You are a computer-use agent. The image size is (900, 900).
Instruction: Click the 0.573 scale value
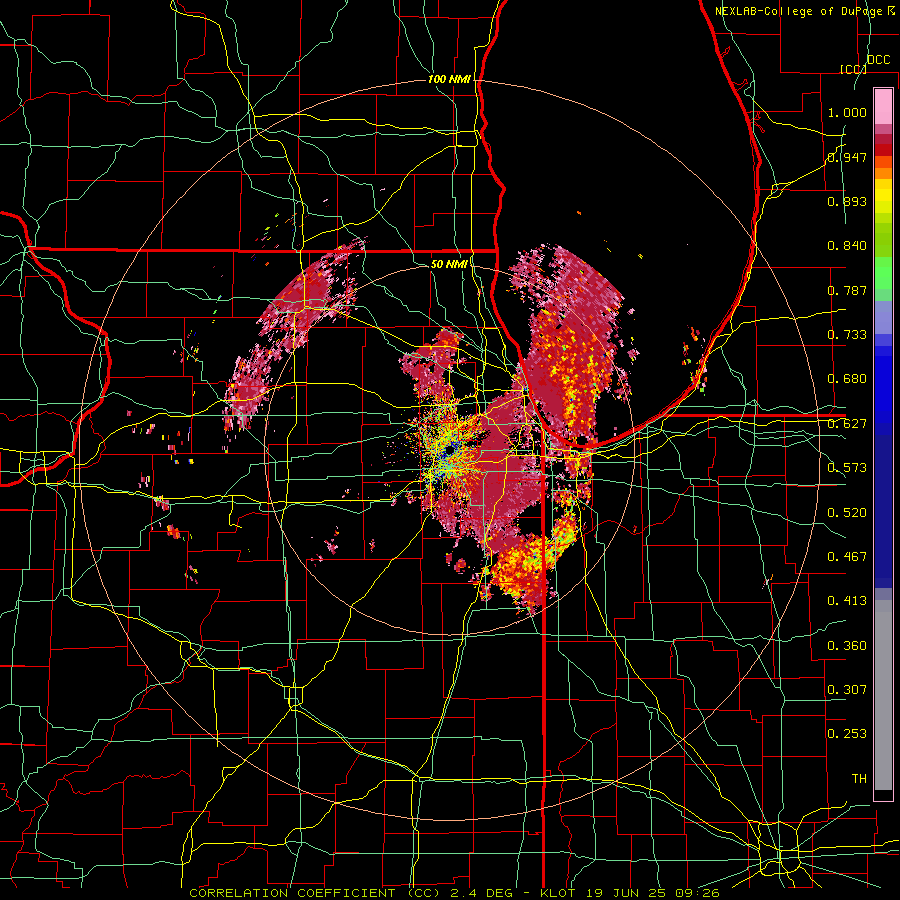click(x=847, y=468)
